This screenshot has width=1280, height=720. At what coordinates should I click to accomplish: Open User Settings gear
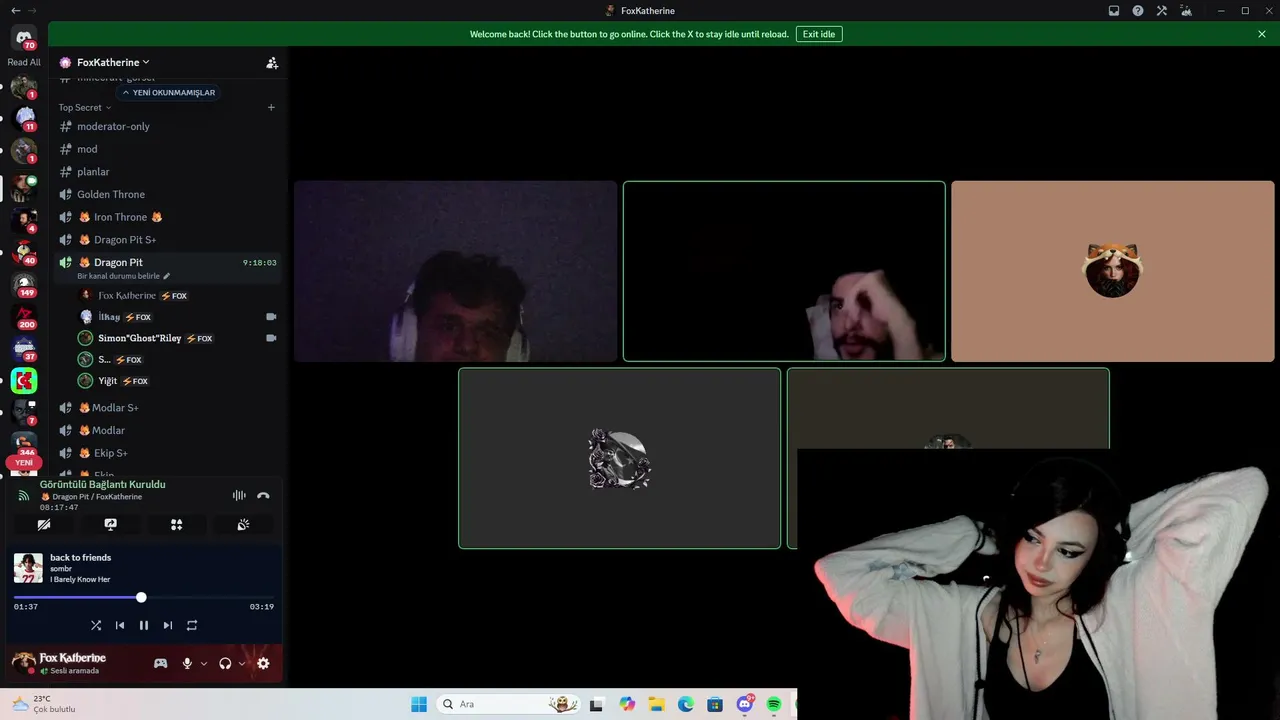tap(263, 663)
